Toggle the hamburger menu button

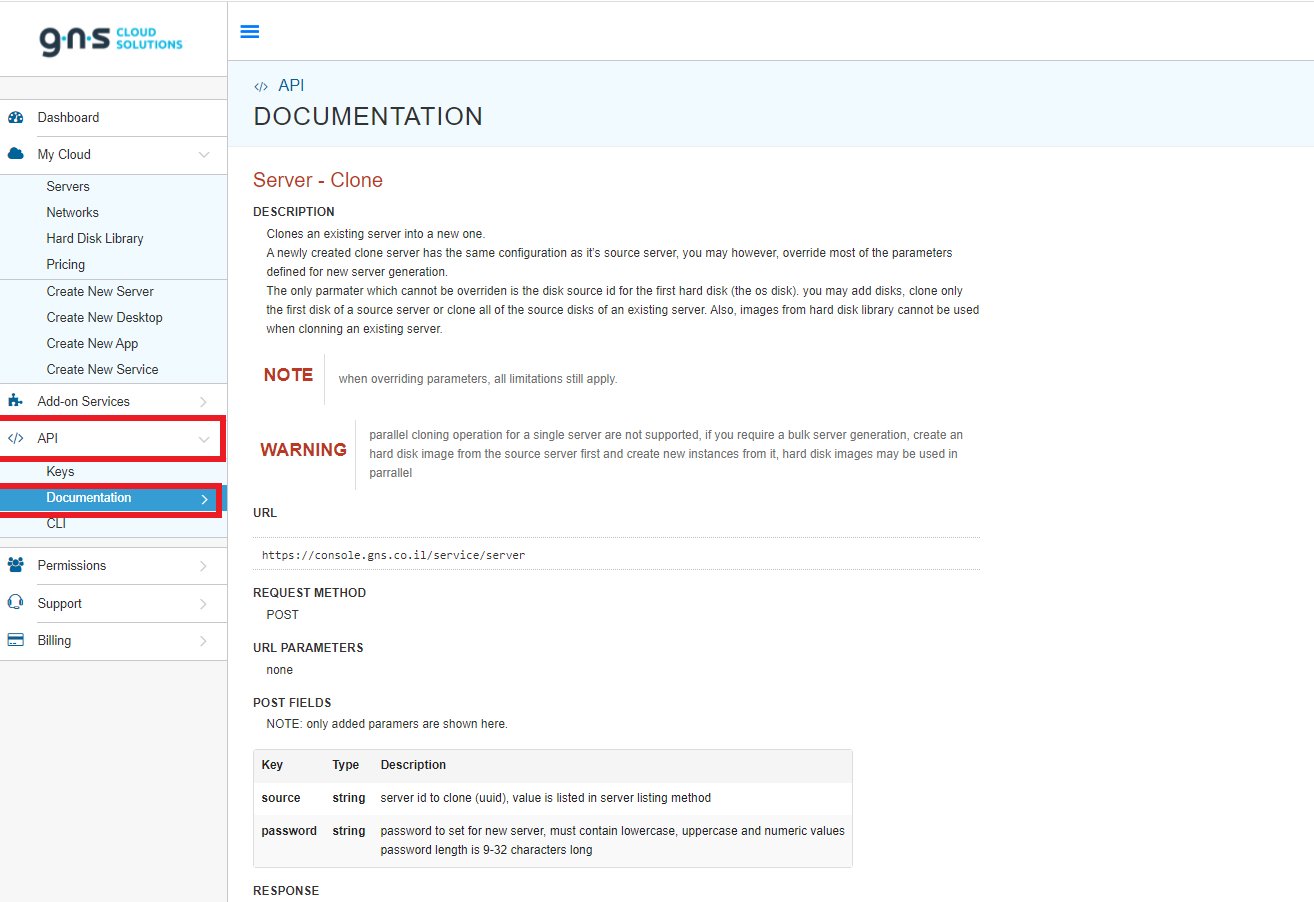250,31
